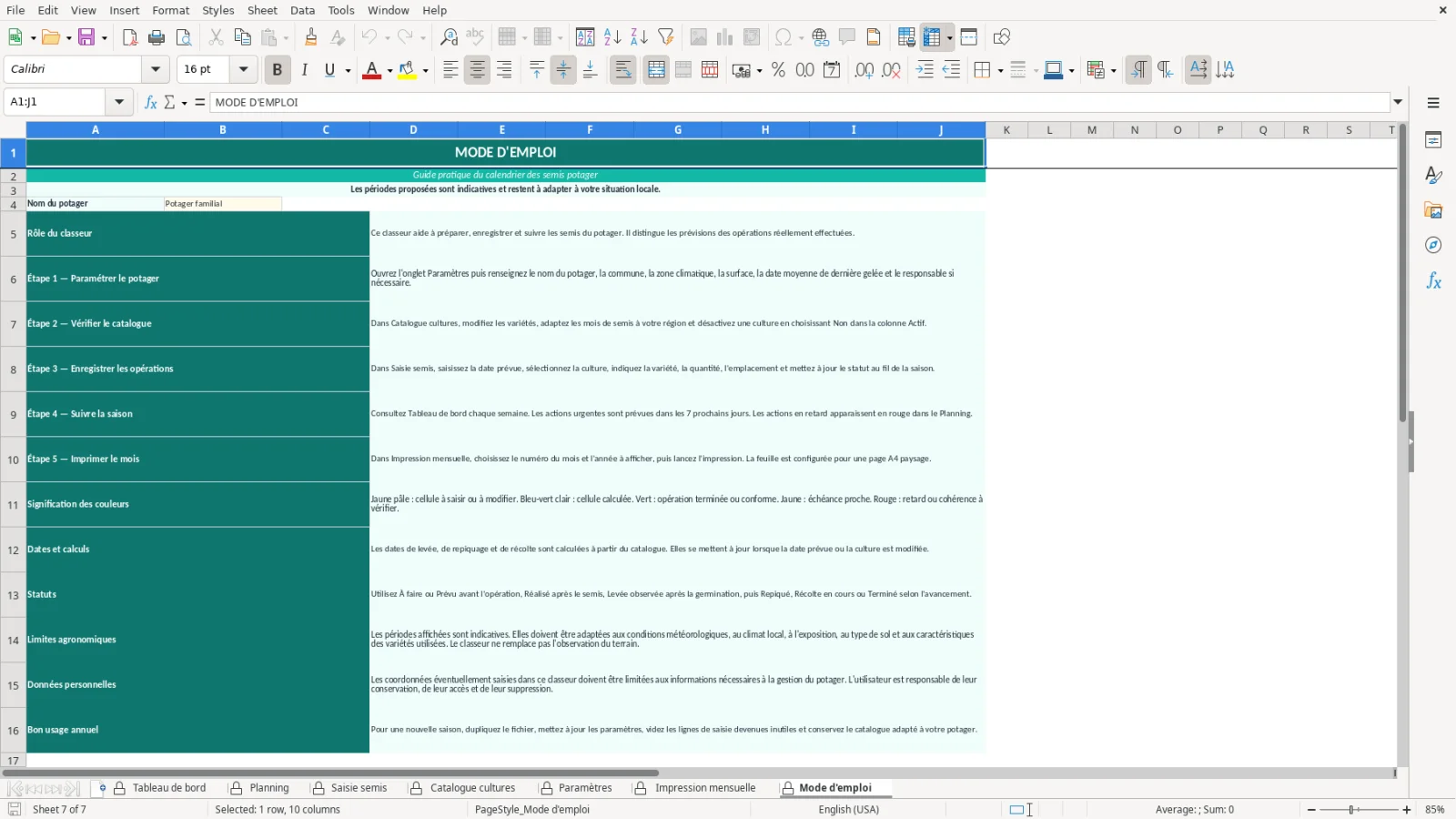This screenshot has height=819, width=1456.
Task: Open the Format menu
Action: (170, 10)
